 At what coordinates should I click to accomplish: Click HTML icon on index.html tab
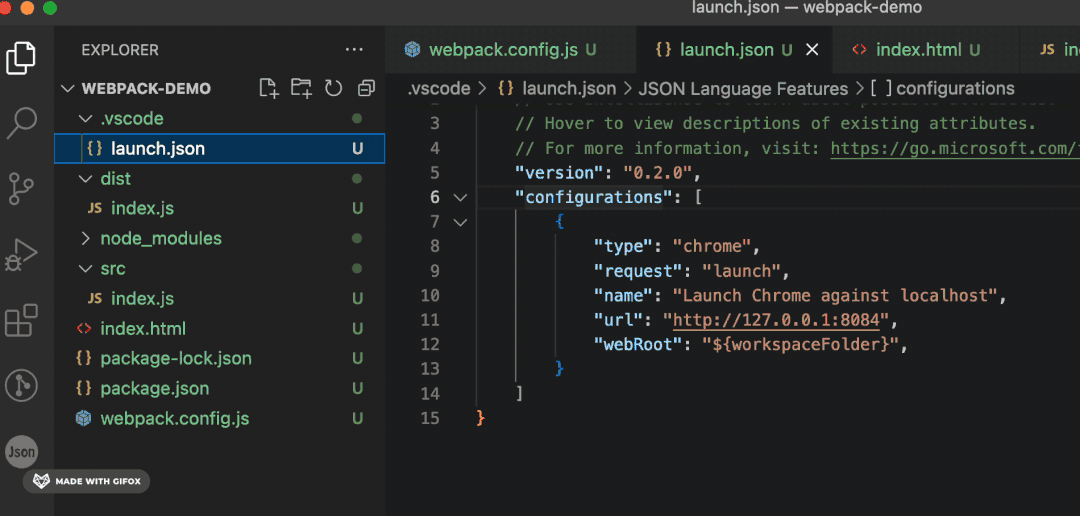pos(859,50)
